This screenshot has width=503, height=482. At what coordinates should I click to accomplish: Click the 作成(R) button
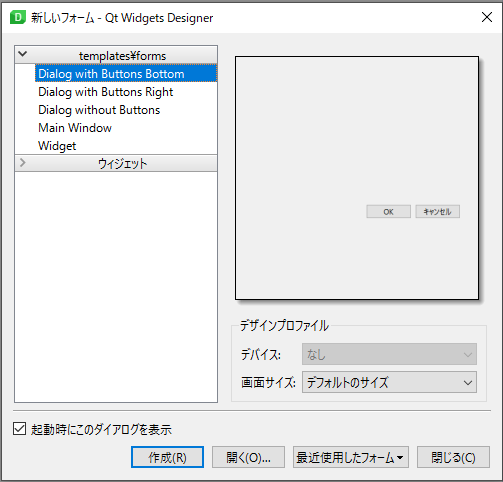pyautogui.click(x=167, y=457)
